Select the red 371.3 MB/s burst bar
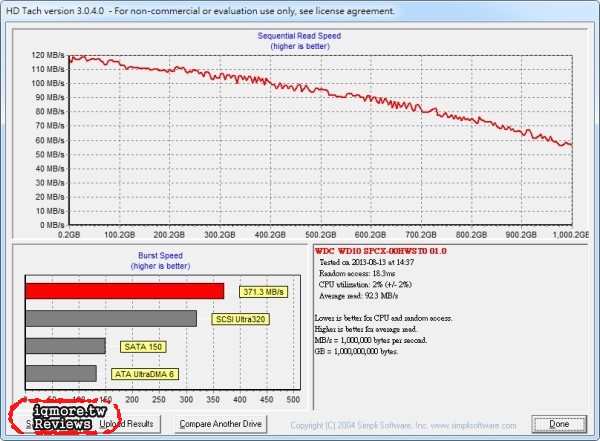Screen dimensions: 600x441 click(x=125, y=291)
